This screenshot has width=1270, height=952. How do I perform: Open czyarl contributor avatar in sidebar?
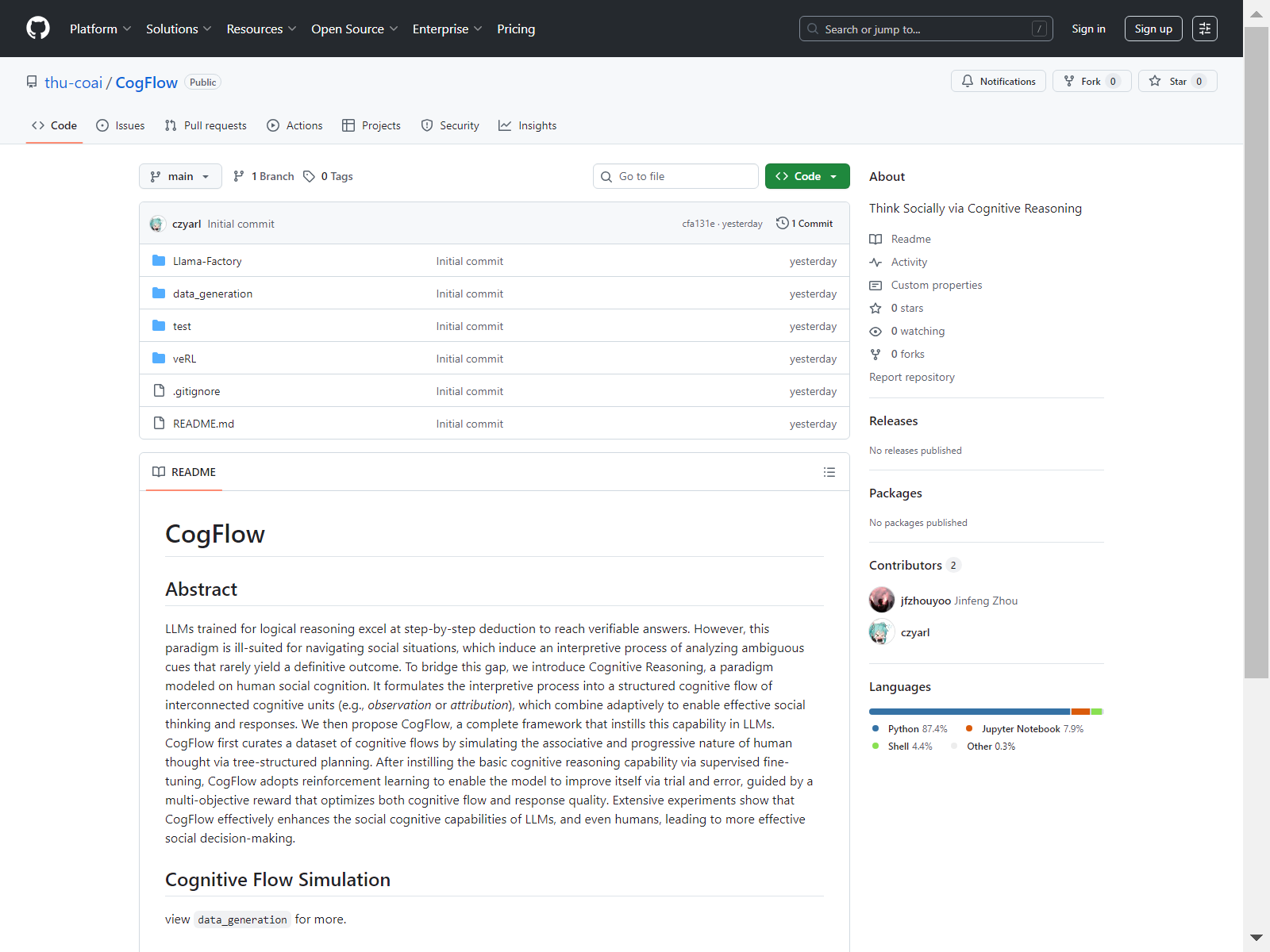pyautogui.click(x=882, y=631)
